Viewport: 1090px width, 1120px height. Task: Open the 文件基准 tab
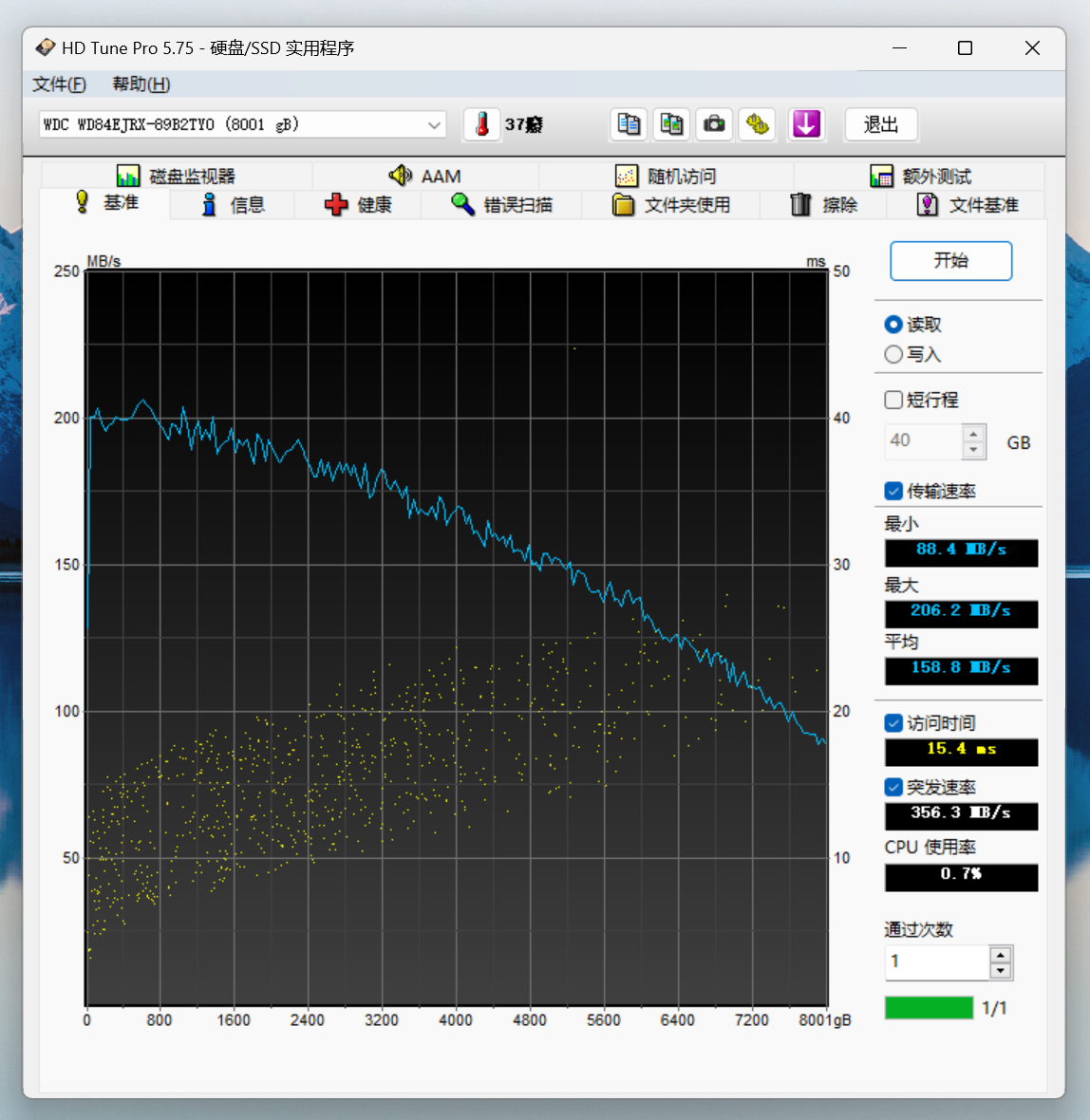pos(967,205)
